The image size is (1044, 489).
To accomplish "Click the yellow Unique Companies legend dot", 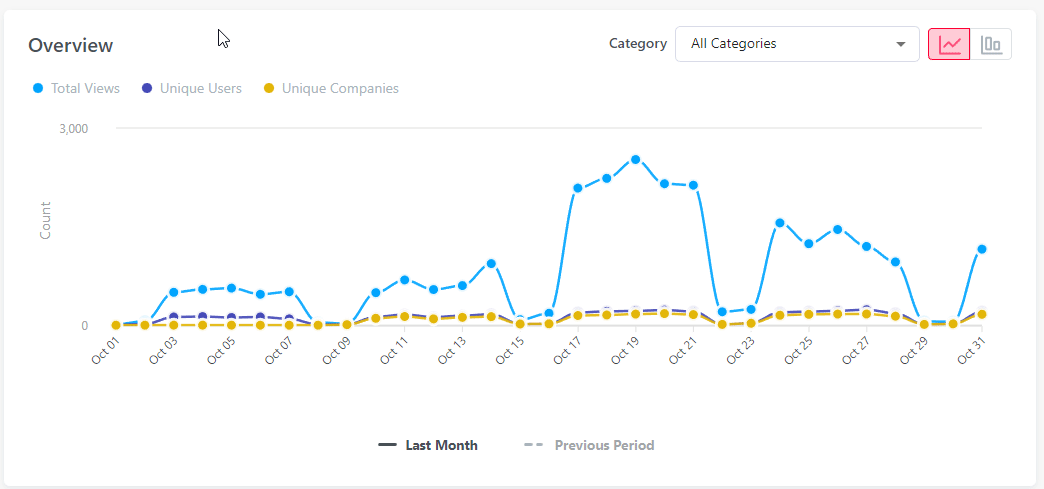I will tap(269, 88).
